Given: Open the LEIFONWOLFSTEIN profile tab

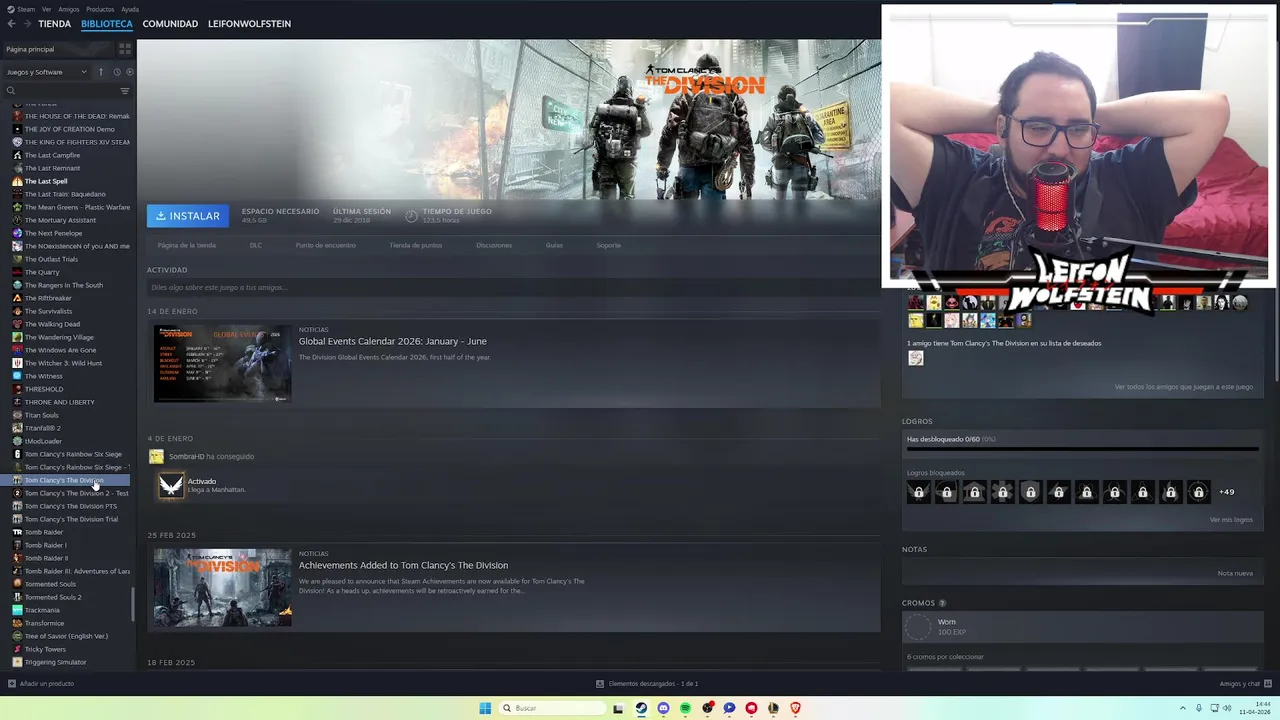Looking at the screenshot, I should 249,24.
